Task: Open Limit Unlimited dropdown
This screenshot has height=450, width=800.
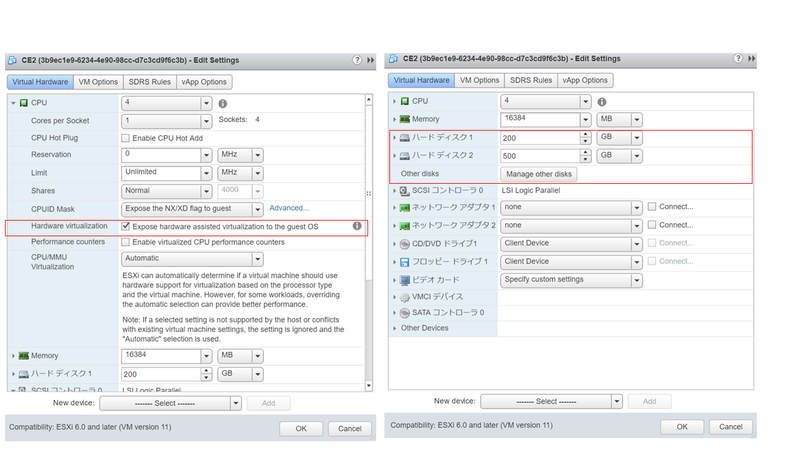Action: pyautogui.click(x=206, y=173)
